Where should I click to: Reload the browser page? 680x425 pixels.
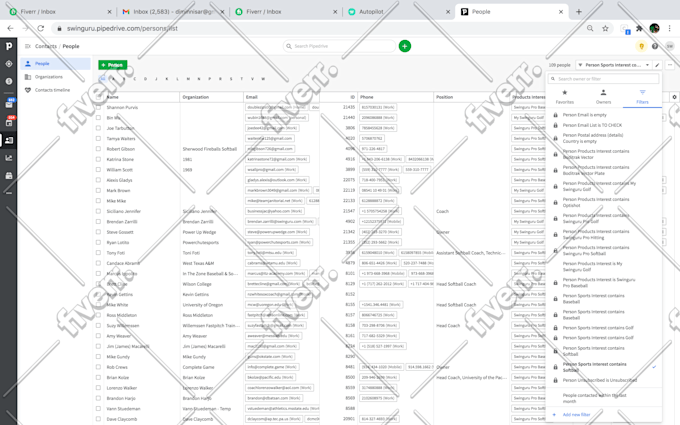pyautogui.click(x=40, y=28)
